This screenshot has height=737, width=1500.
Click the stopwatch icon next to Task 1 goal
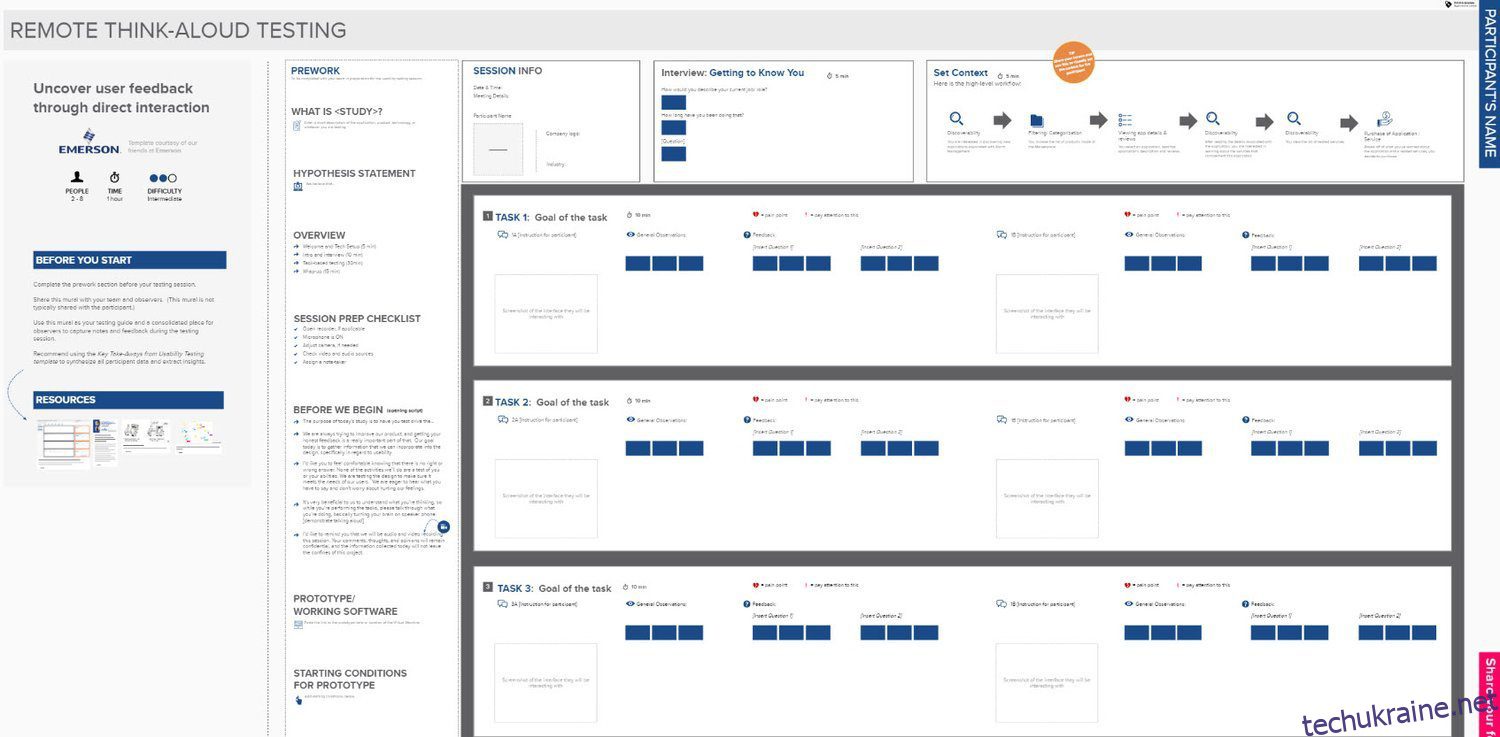[x=629, y=215]
